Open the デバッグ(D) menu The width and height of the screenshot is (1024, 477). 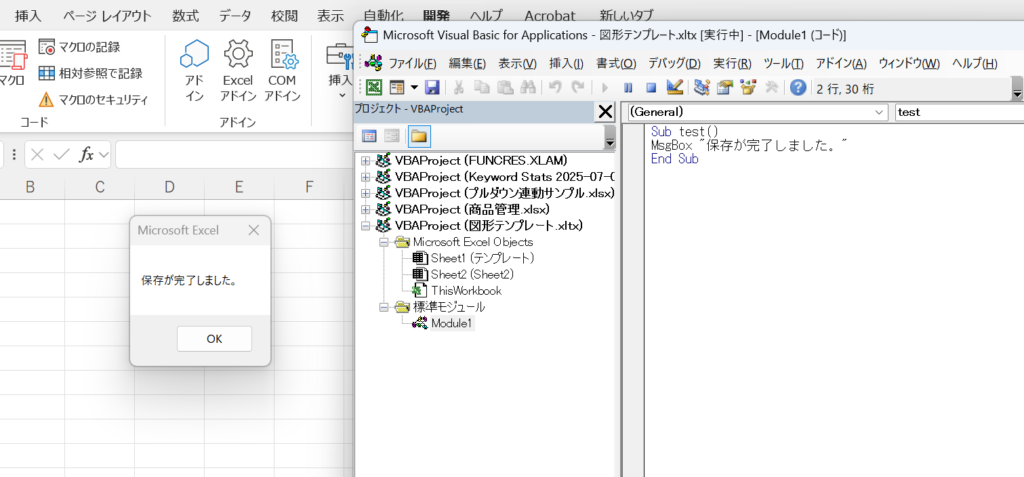coord(674,63)
